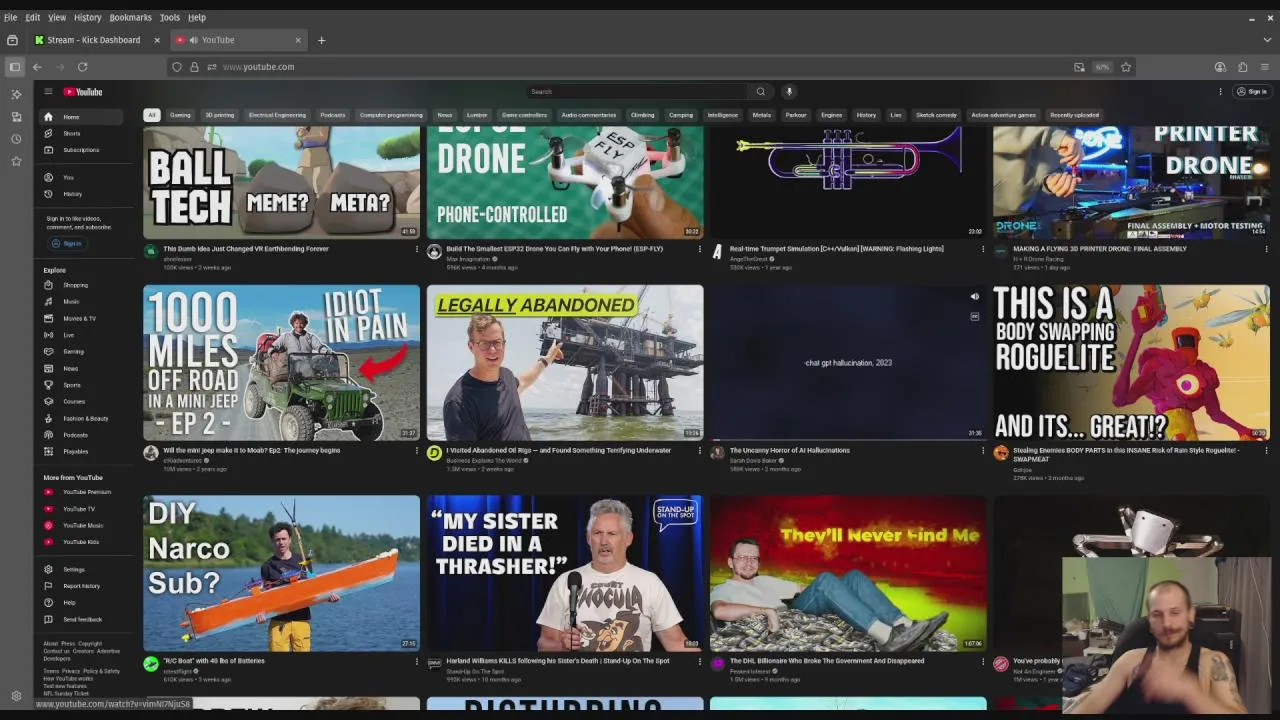The image size is (1280, 720).
Task: Select the Recently uploaded filter chip
Action: click(1075, 115)
